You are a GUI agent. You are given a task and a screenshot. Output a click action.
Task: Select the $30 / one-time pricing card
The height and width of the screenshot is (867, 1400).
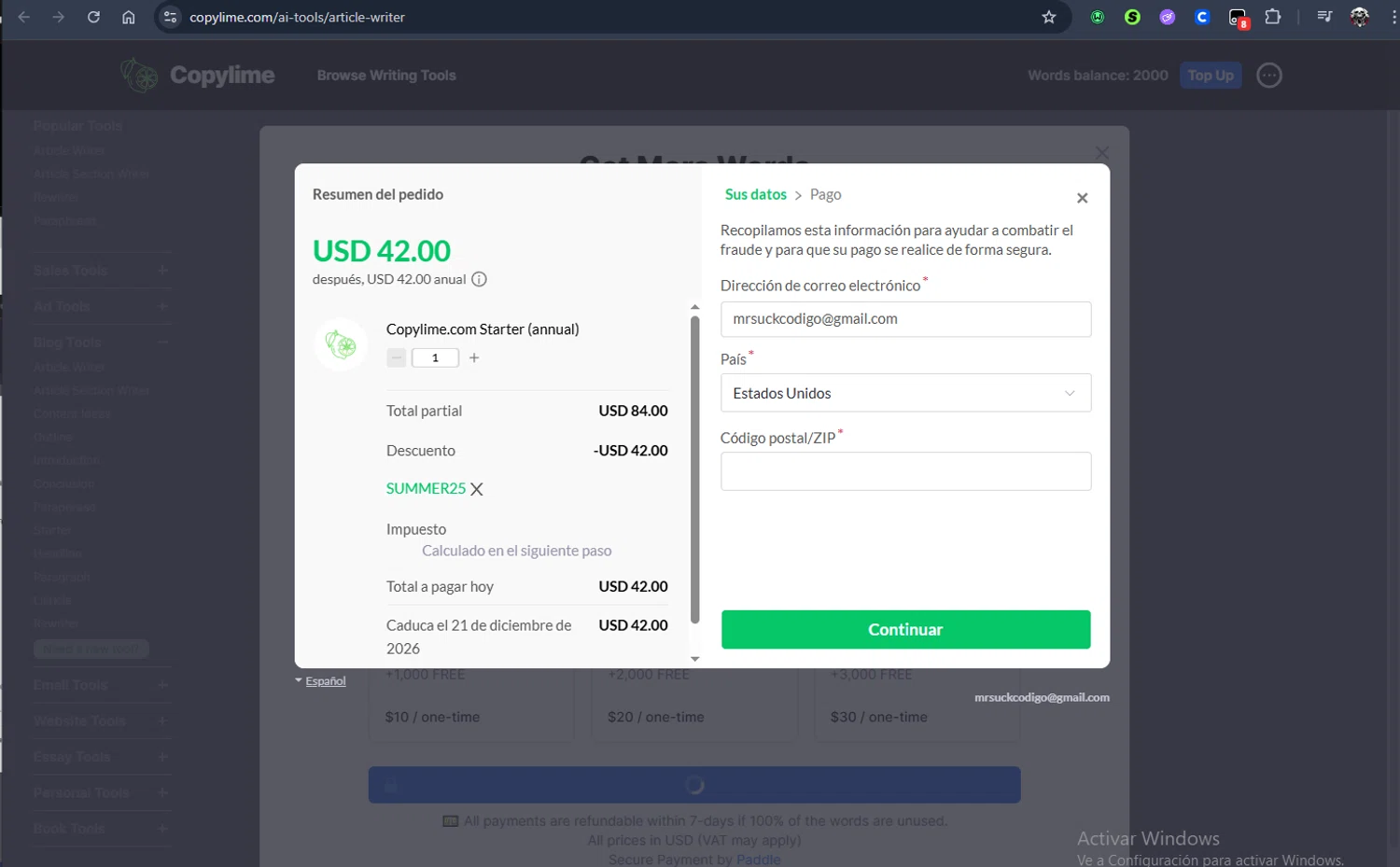click(x=917, y=706)
